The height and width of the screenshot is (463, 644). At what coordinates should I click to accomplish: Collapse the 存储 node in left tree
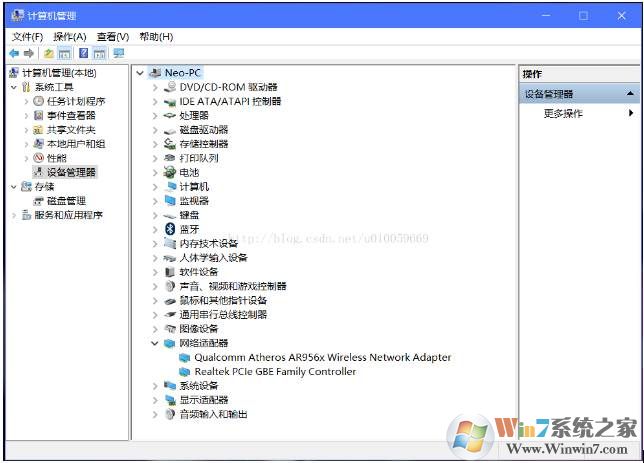(x=14, y=187)
